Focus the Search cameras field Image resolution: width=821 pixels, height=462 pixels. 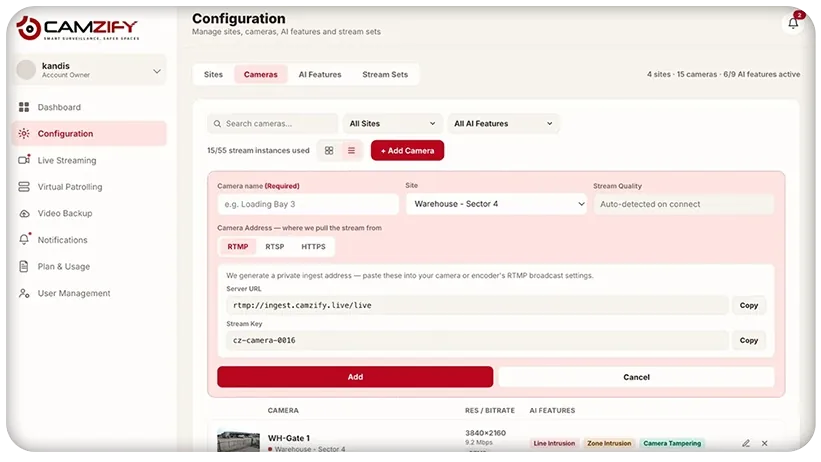pos(272,124)
